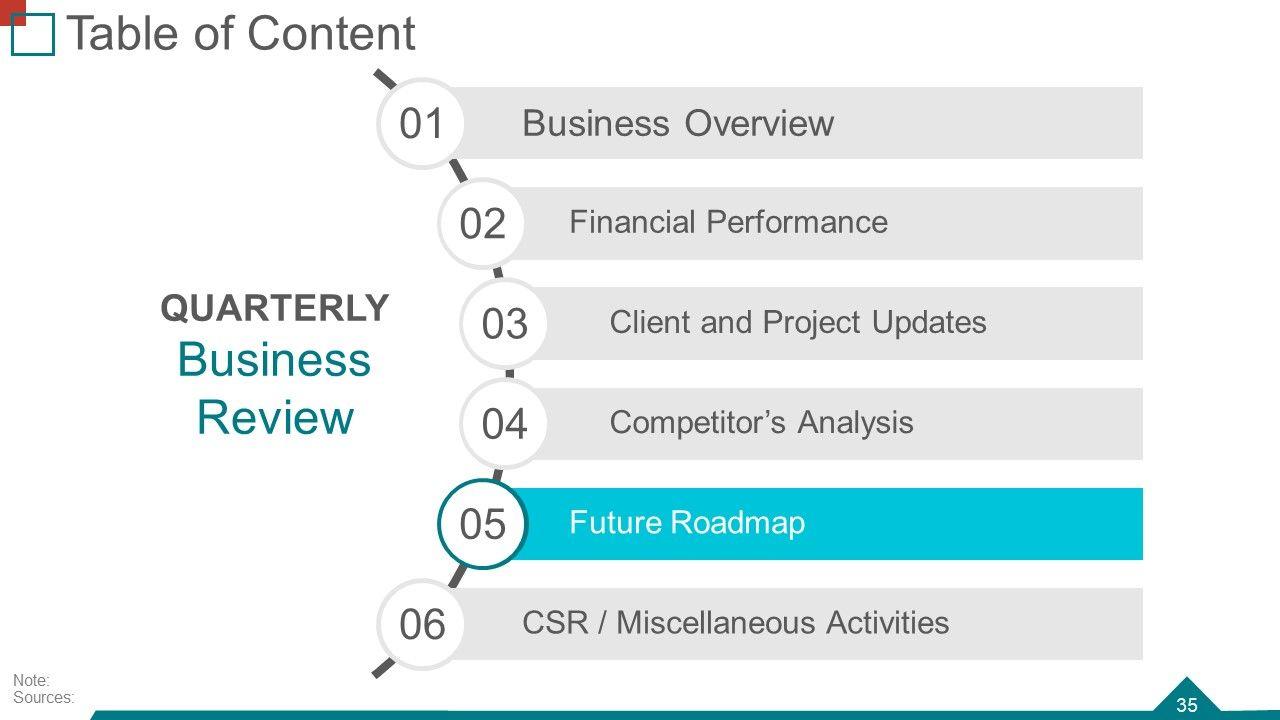Click the QUARTERLY heading text
The width and height of the screenshot is (1280, 720).
pos(275,309)
